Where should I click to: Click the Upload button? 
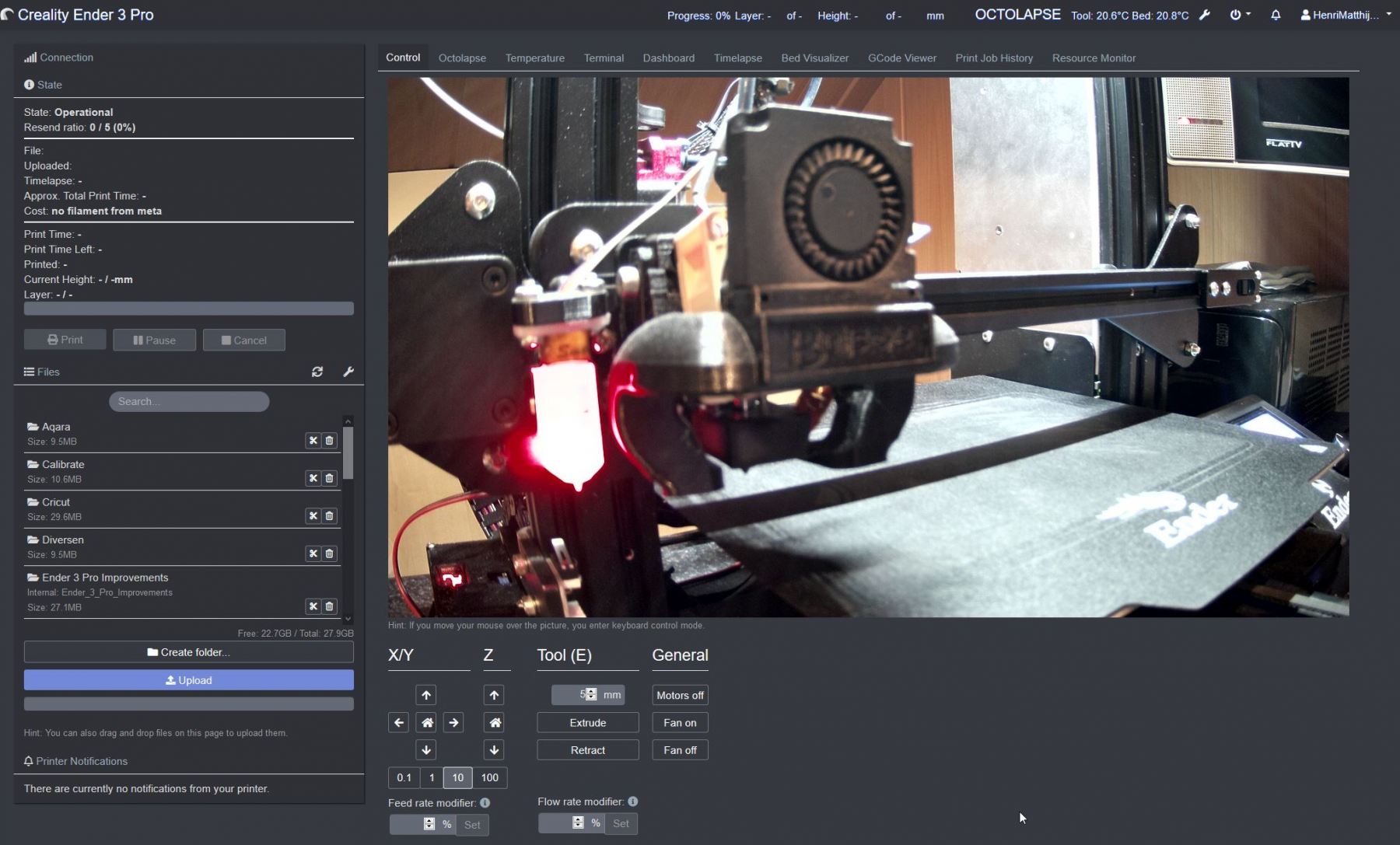click(188, 680)
